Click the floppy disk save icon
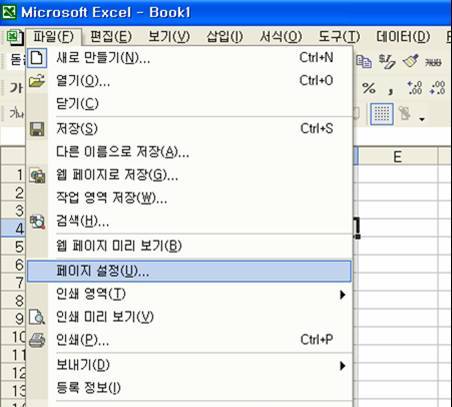 click(37, 129)
